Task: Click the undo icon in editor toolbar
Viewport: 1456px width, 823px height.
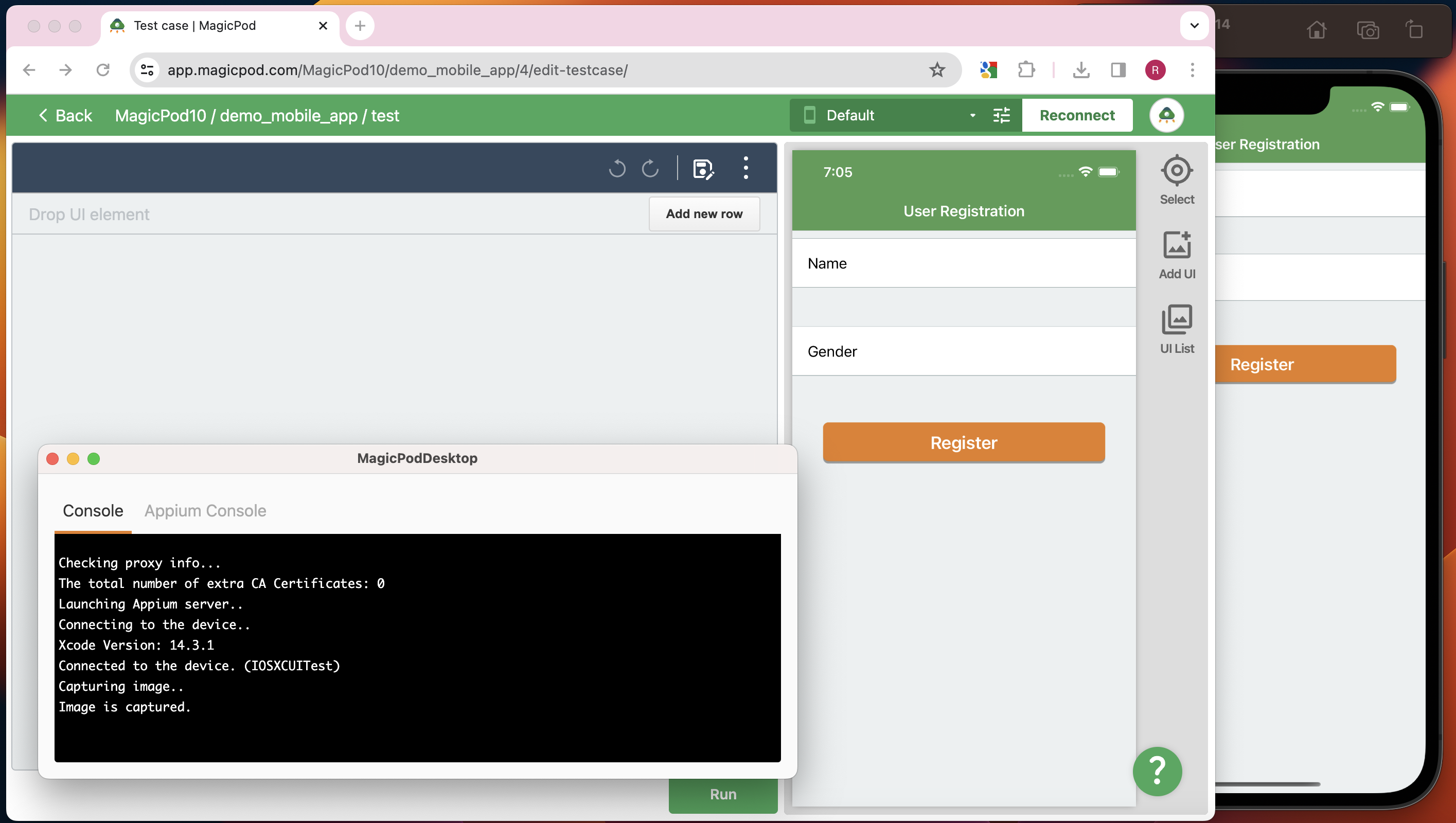Action: (x=617, y=168)
